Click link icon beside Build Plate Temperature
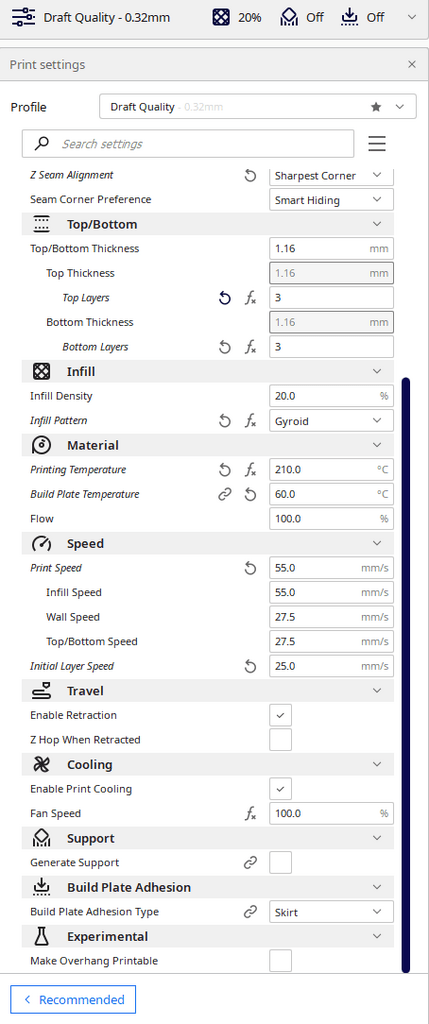This screenshot has height=1024, width=429. (225, 494)
